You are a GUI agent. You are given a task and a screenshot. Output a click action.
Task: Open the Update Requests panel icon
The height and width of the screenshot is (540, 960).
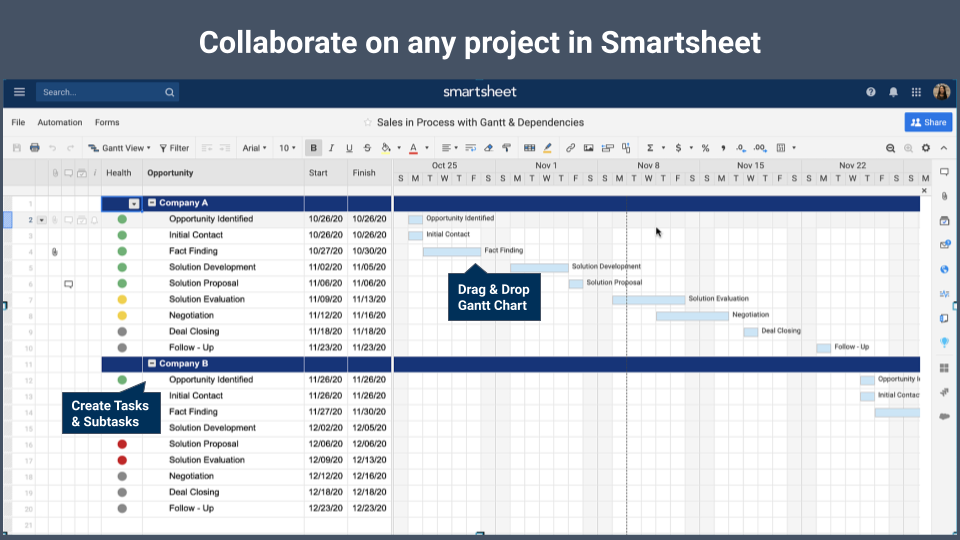pos(944,245)
